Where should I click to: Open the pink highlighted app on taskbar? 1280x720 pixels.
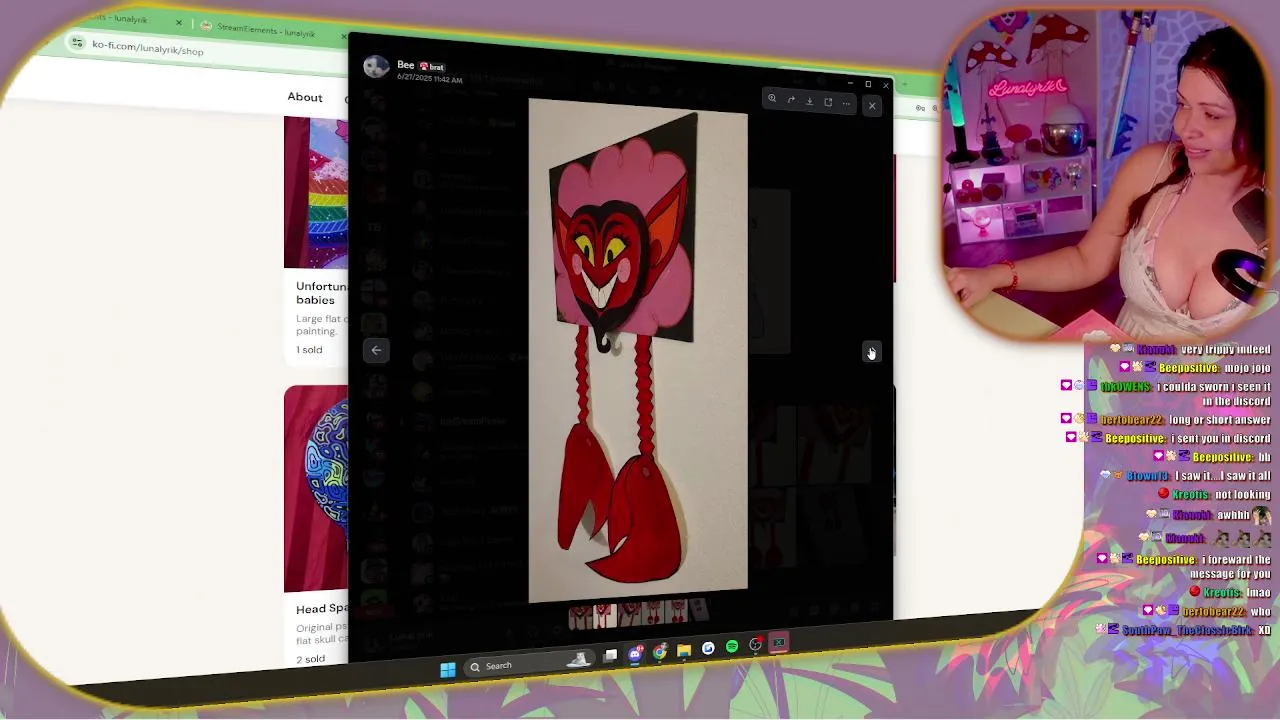(779, 642)
